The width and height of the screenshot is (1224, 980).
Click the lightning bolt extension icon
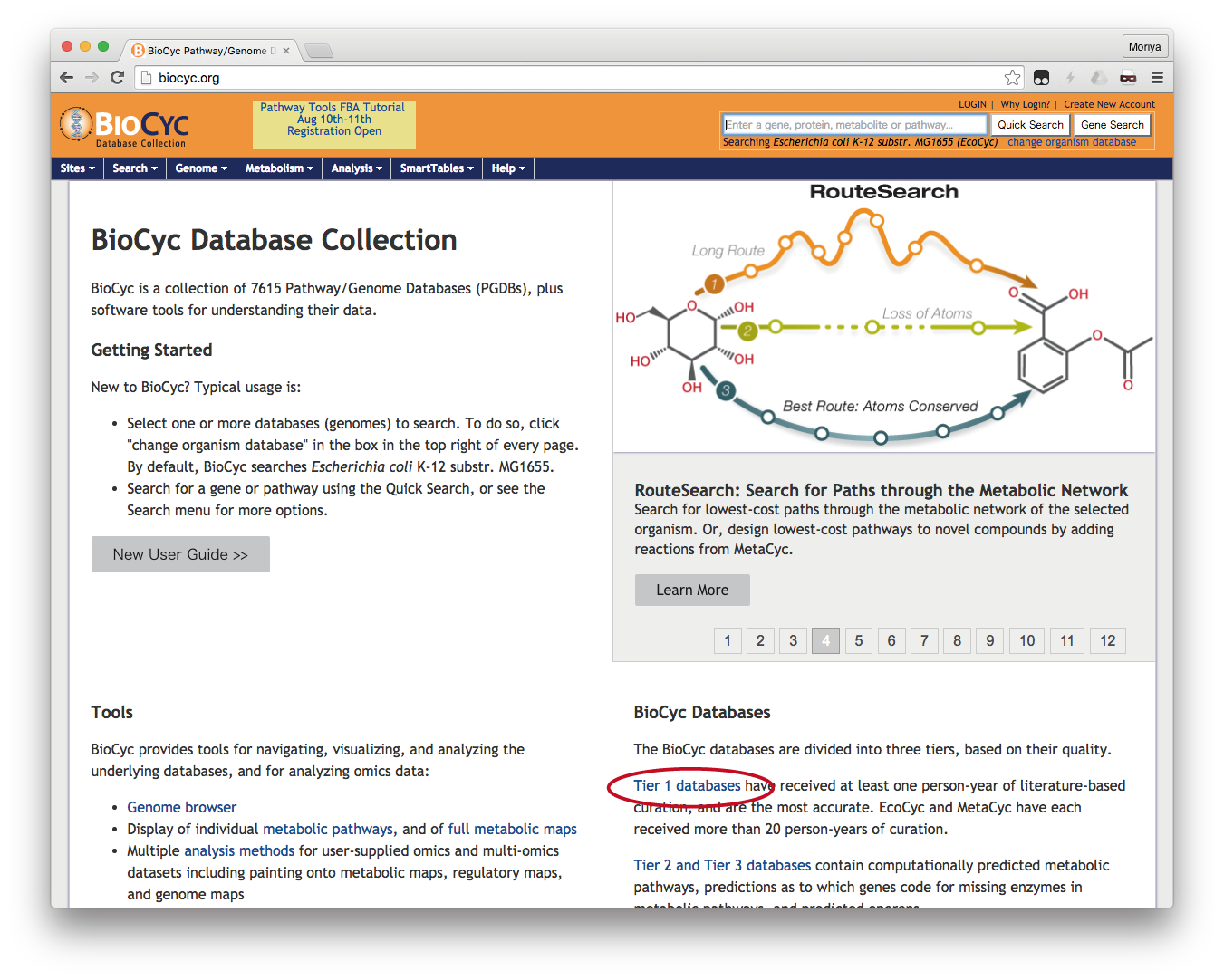[x=1070, y=78]
